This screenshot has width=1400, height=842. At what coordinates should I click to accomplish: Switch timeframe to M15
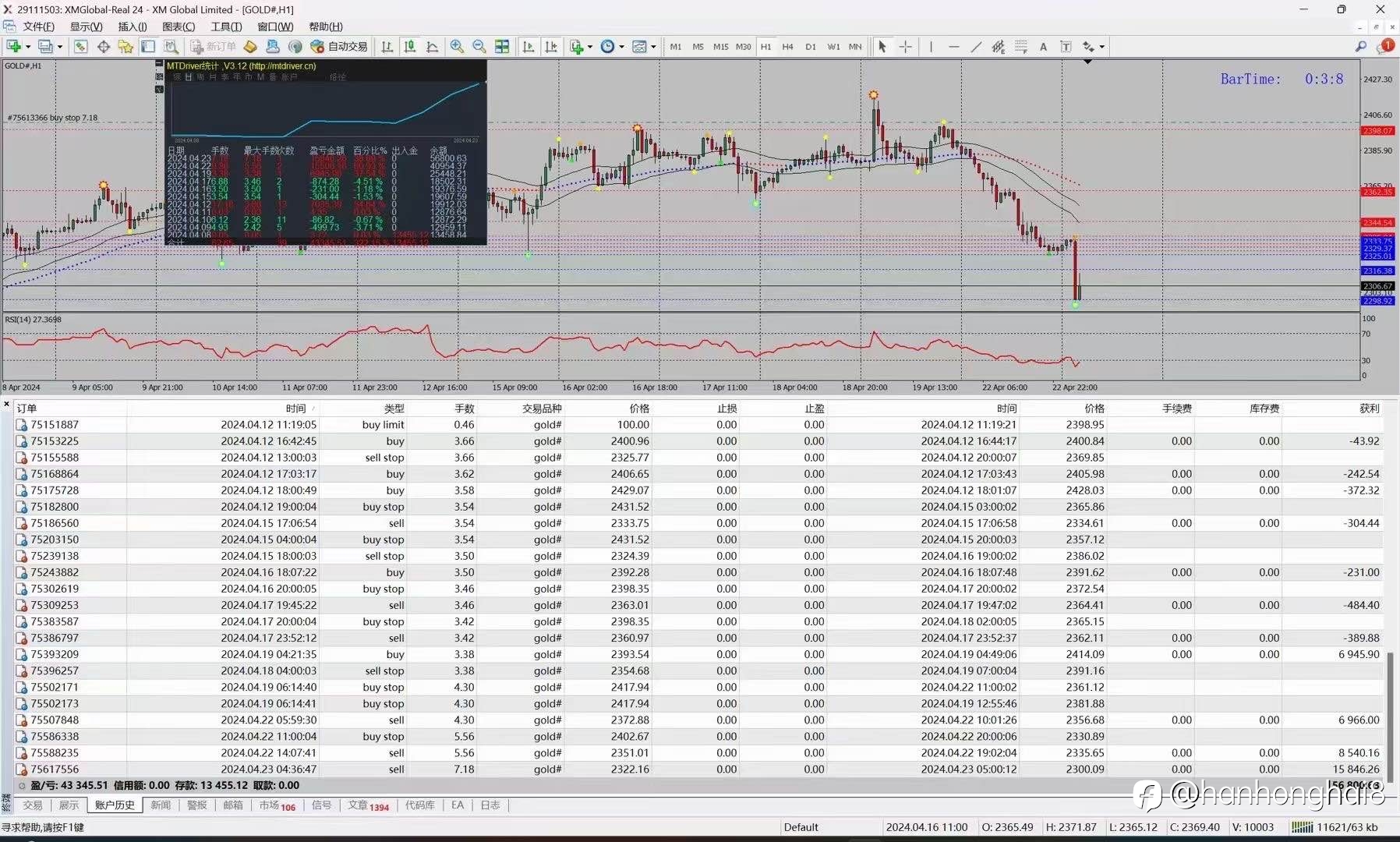pyautogui.click(x=721, y=47)
